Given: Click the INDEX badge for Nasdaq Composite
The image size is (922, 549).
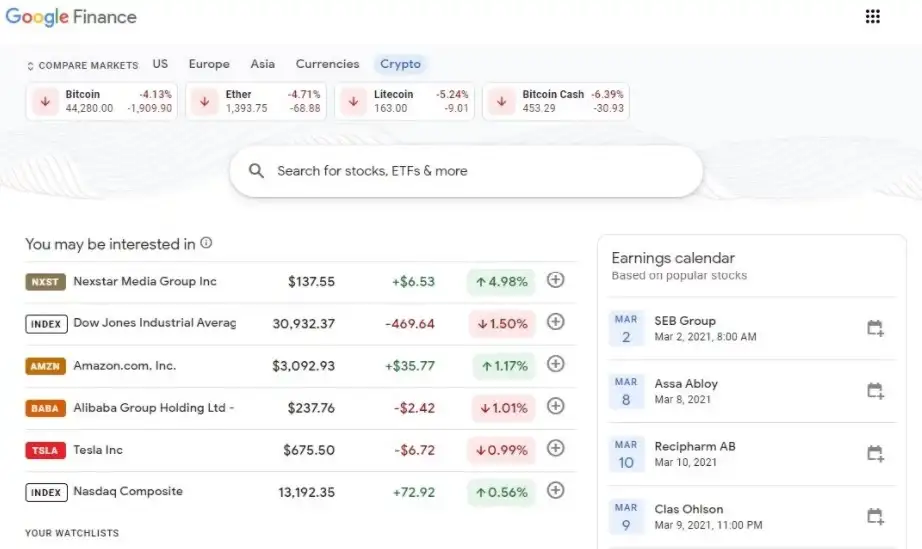Looking at the screenshot, I should (x=46, y=493).
